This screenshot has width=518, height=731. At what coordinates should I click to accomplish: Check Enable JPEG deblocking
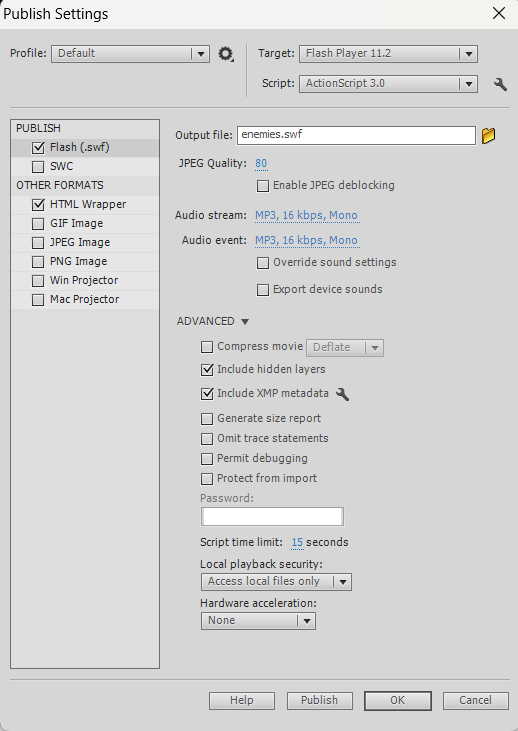263,186
